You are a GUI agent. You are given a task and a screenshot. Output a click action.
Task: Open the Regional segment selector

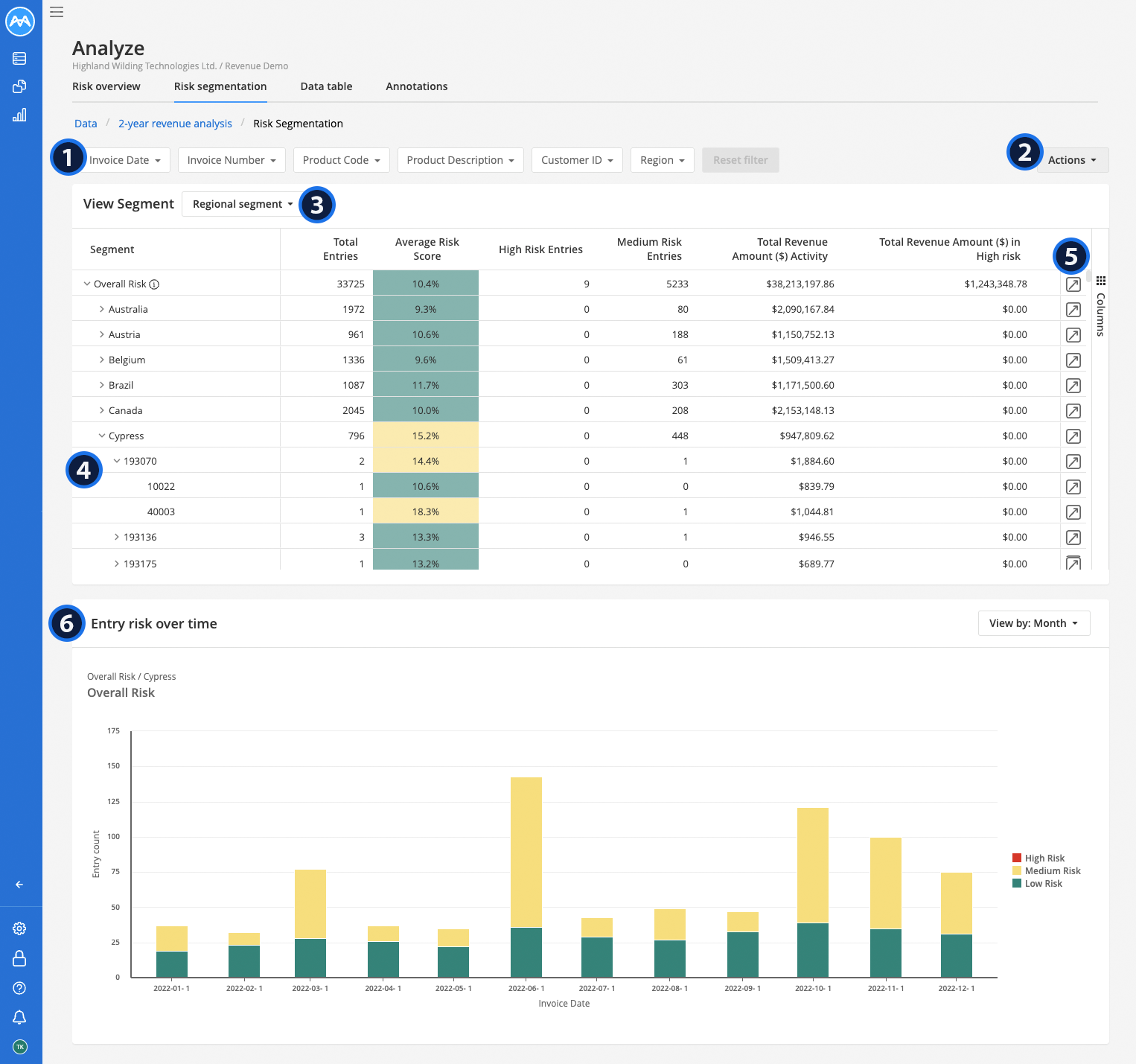(x=240, y=204)
